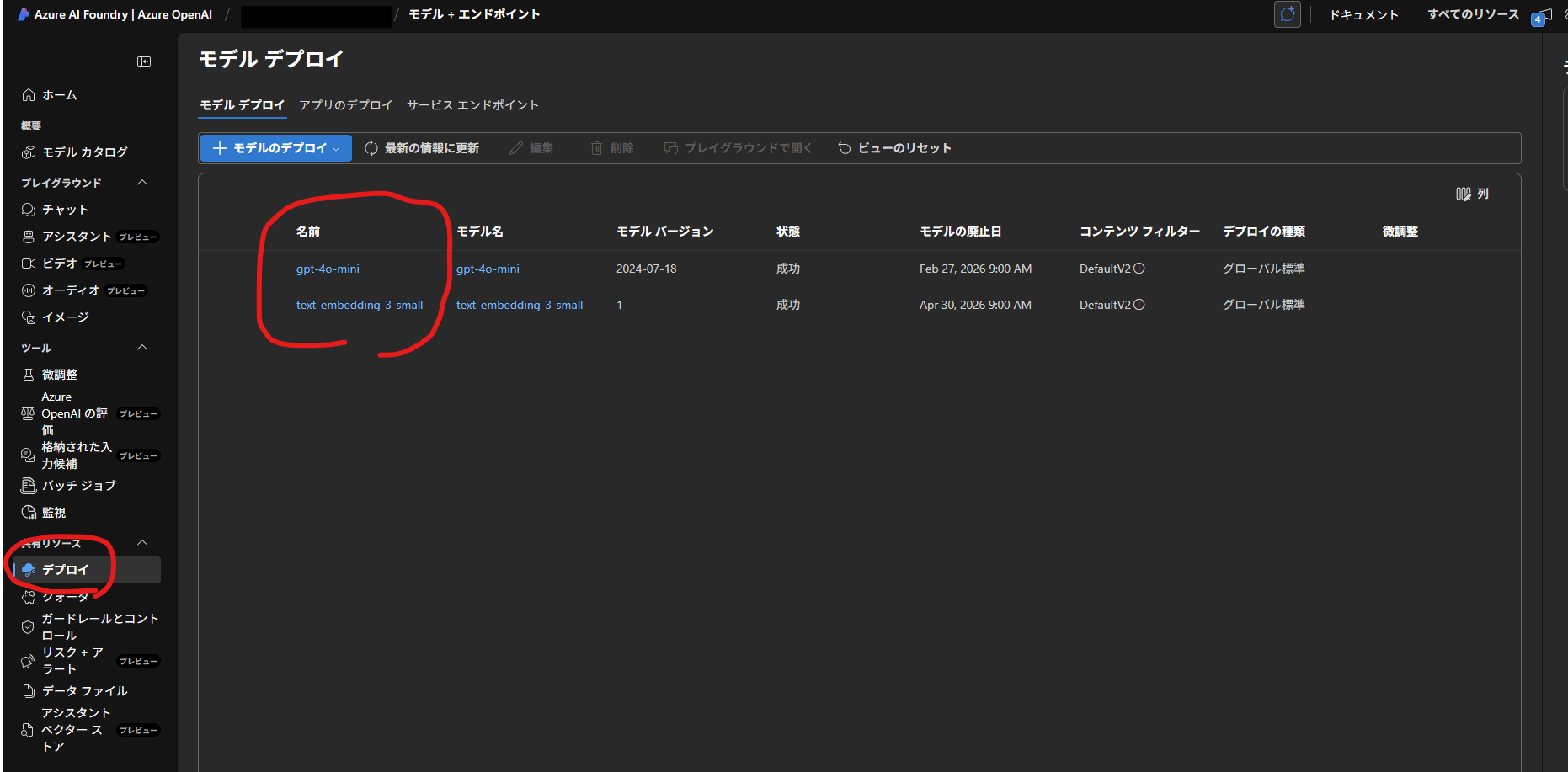Click the 状態 column header
Image resolution: width=1568 pixels, height=772 pixels.
(x=788, y=232)
